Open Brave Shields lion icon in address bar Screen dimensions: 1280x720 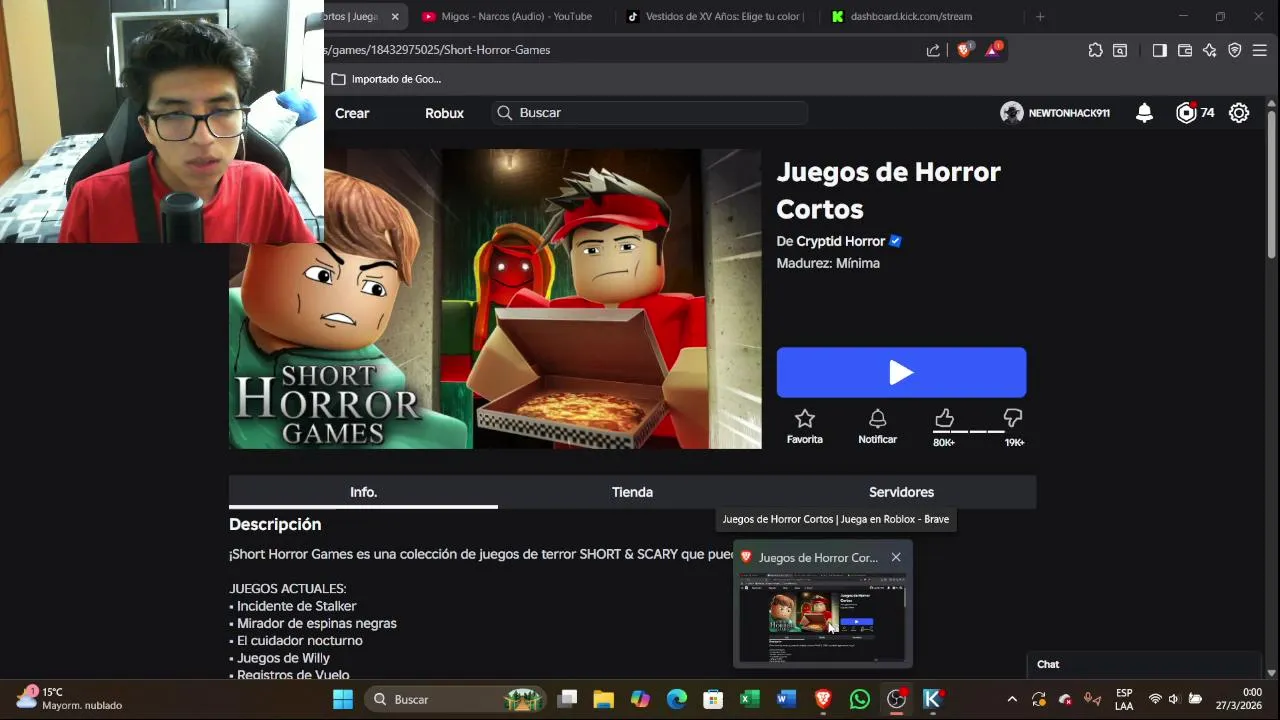[964, 50]
